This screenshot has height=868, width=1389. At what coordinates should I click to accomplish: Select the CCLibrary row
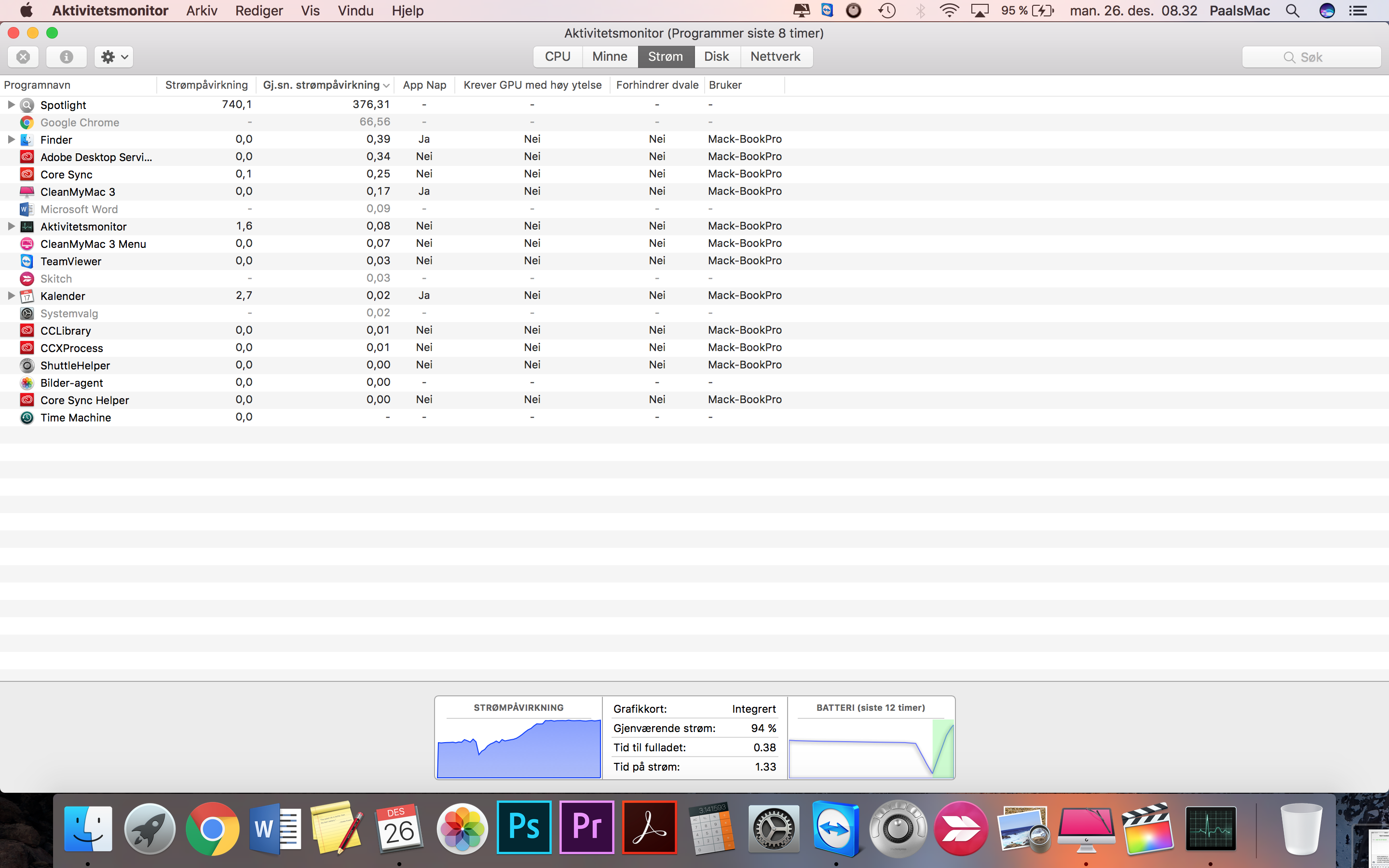(694, 331)
